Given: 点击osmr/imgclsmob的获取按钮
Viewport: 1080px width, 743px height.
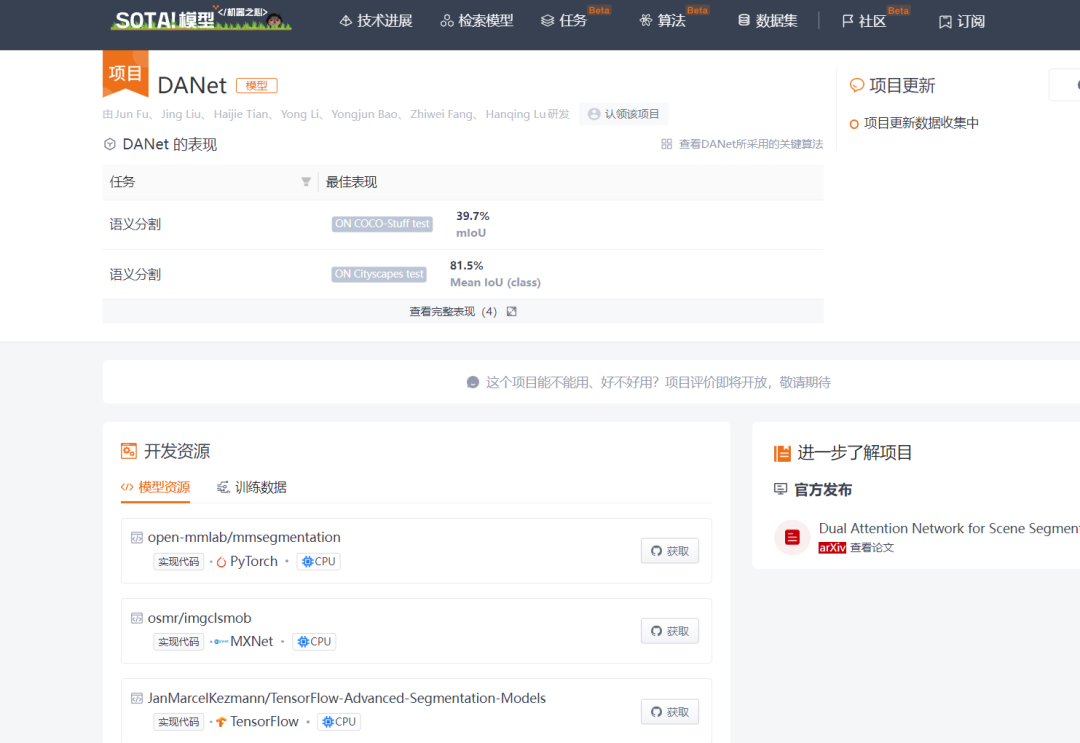Looking at the screenshot, I should pyautogui.click(x=669, y=631).
